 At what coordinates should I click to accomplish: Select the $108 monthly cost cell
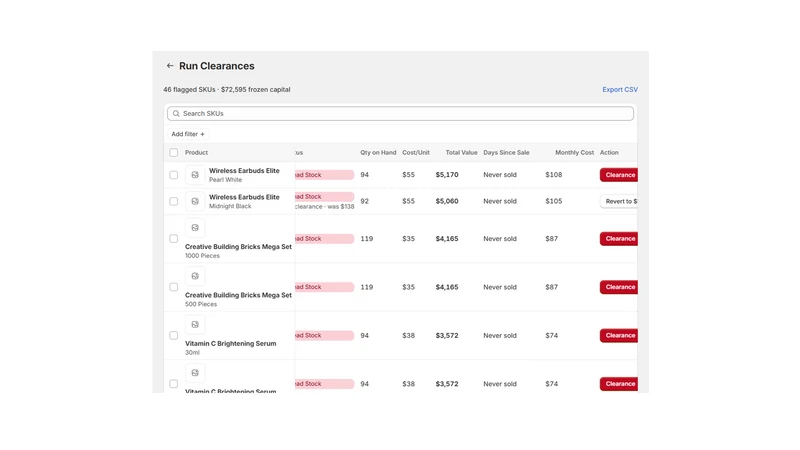(554, 175)
